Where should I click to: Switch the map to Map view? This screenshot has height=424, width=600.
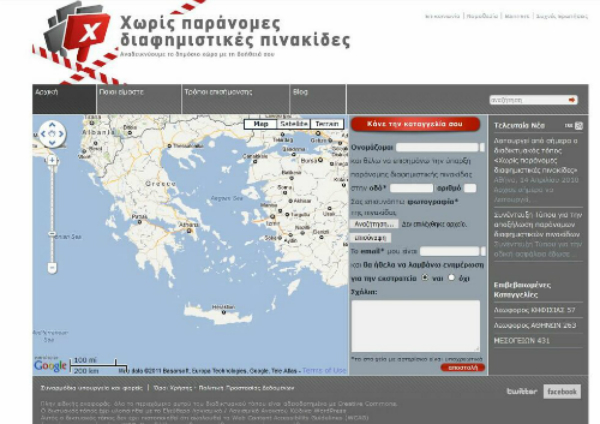point(260,124)
